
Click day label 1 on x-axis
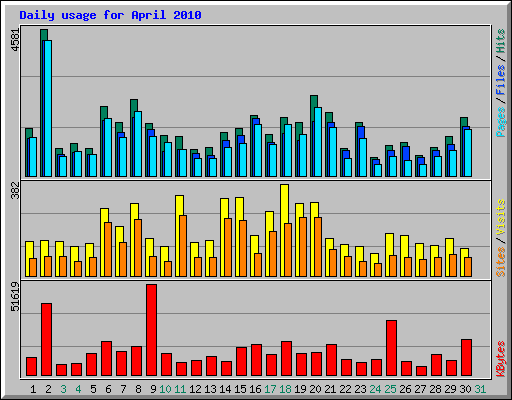tap(33, 389)
